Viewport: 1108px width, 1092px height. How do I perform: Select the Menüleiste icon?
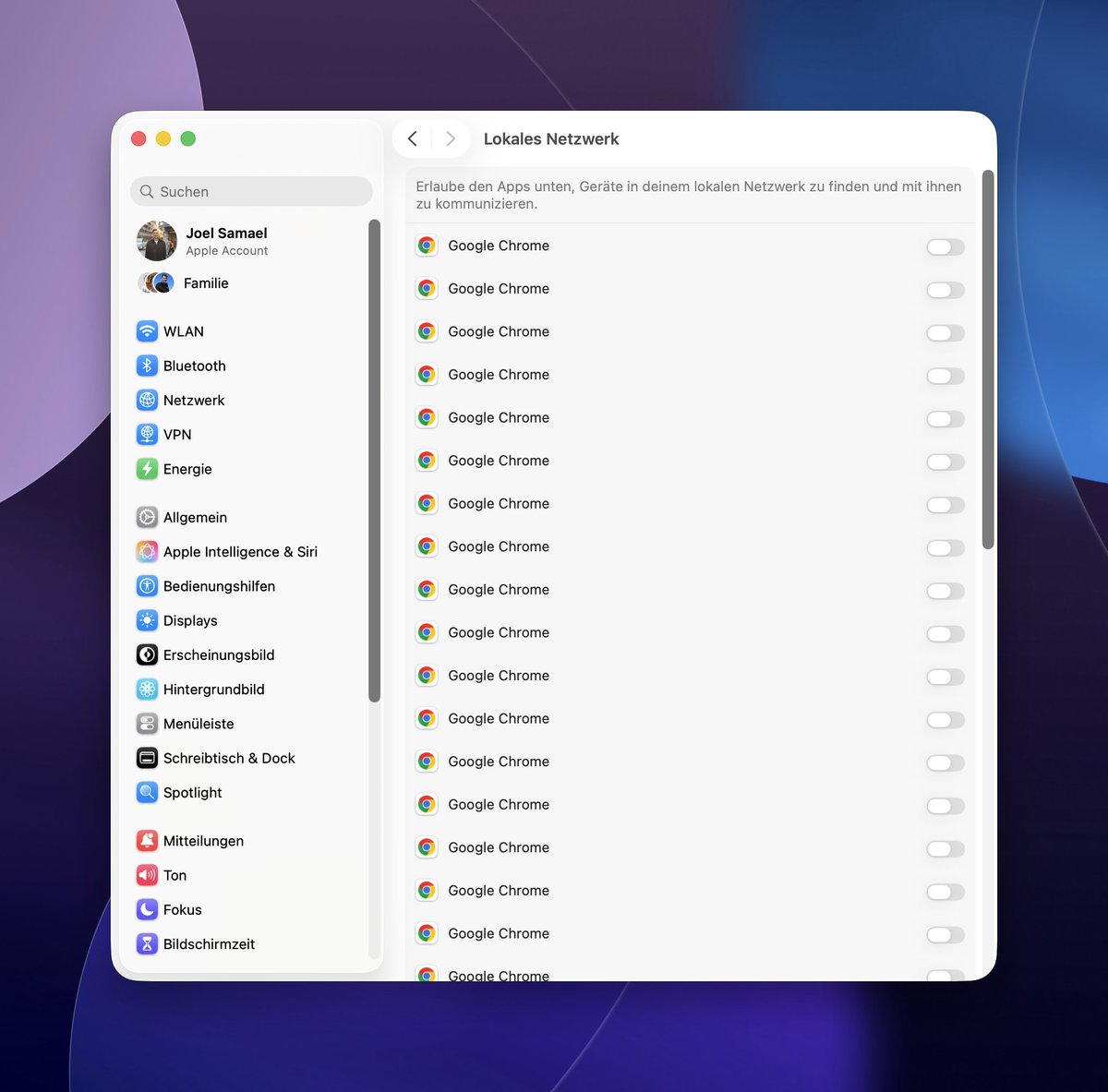pyautogui.click(x=147, y=724)
